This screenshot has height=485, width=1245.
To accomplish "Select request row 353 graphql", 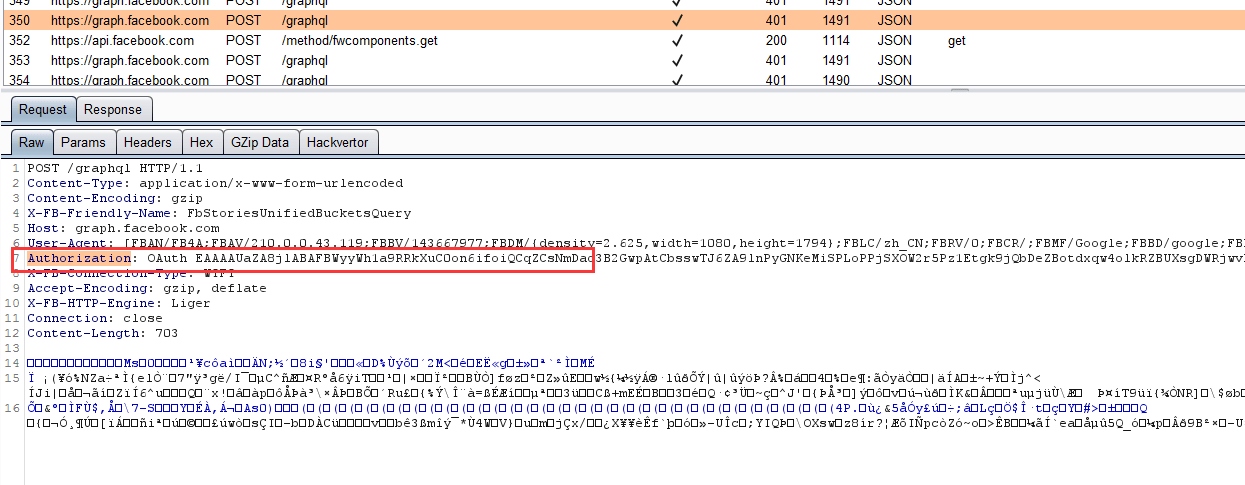I will (x=622, y=61).
